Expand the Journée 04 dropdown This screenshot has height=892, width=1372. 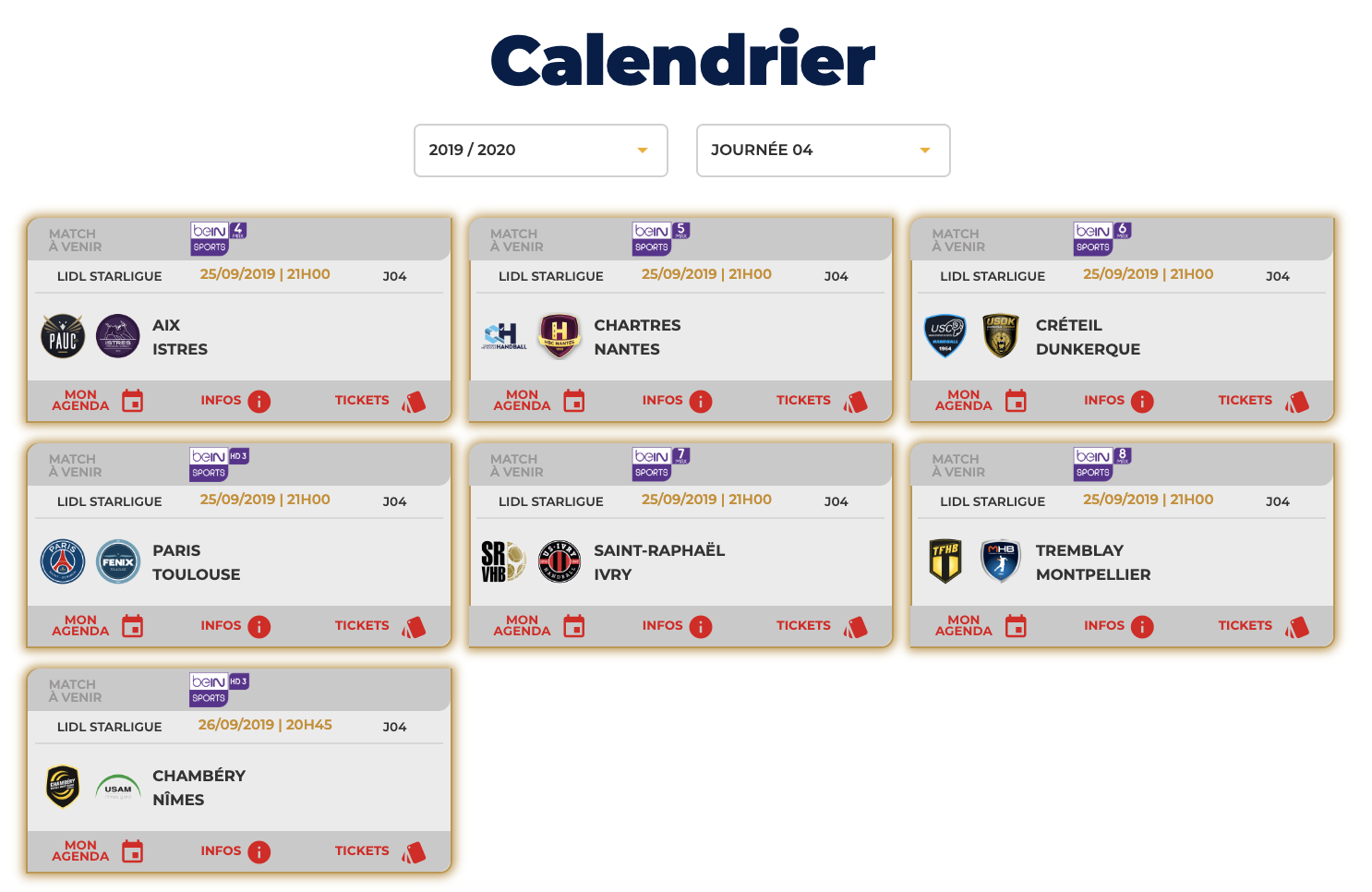[823, 151]
